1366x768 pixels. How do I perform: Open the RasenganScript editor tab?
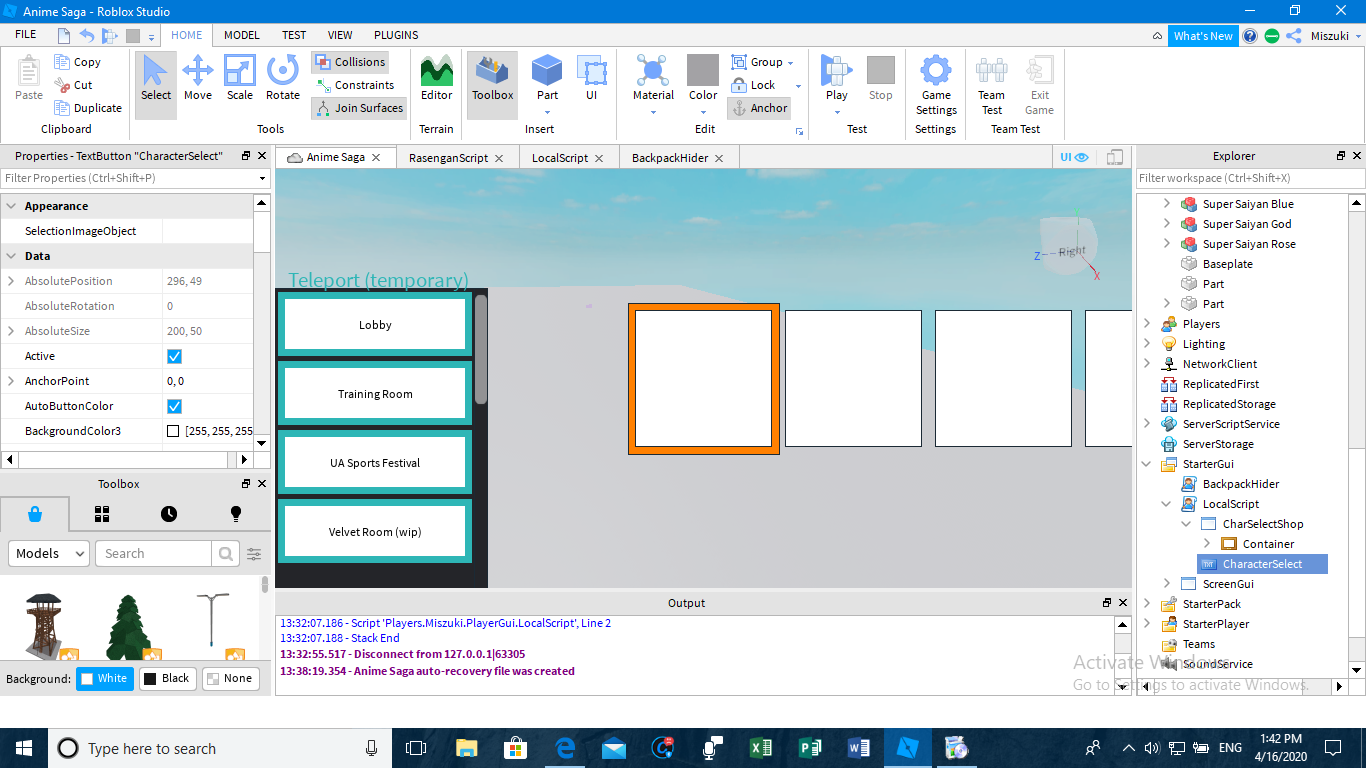[448, 158]
